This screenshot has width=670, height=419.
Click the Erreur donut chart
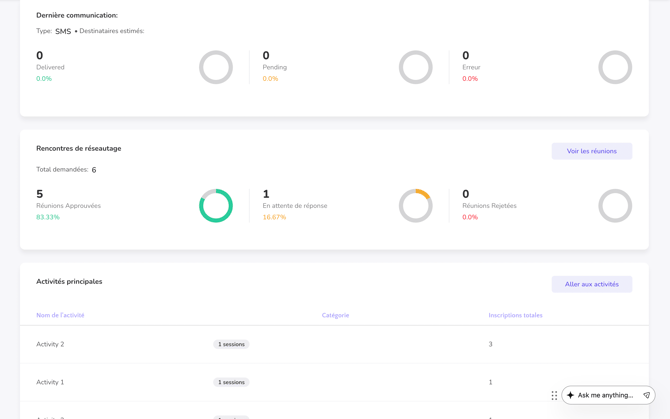pyautogui.click(x=615, y=67)
